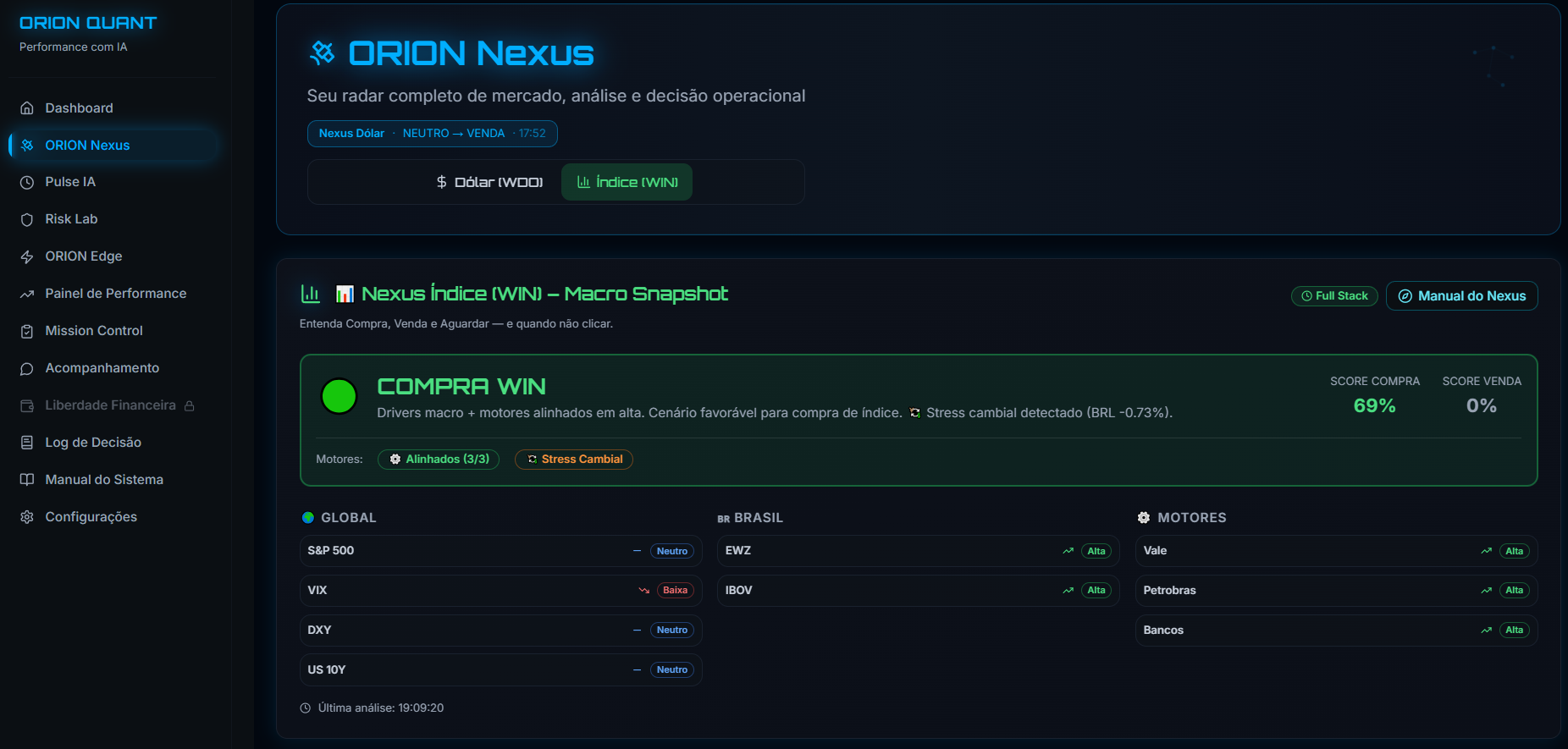Click the Dashboard home icon

[x=27, y=108]
